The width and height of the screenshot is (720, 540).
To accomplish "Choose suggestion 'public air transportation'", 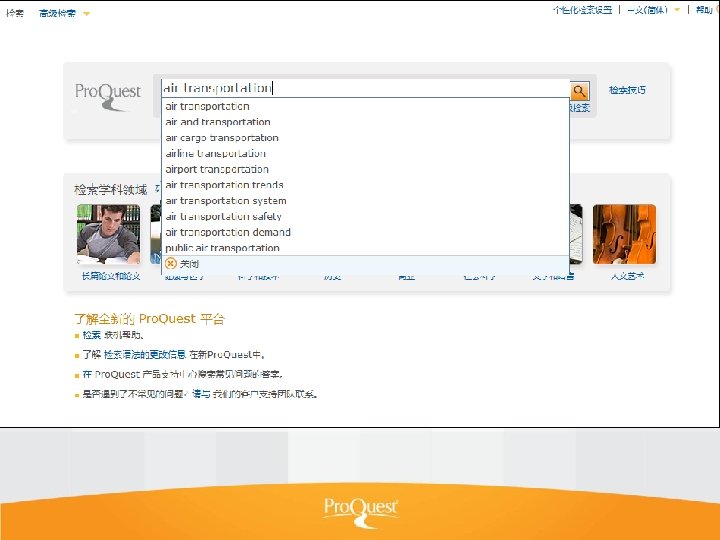I will click(366, 248).
